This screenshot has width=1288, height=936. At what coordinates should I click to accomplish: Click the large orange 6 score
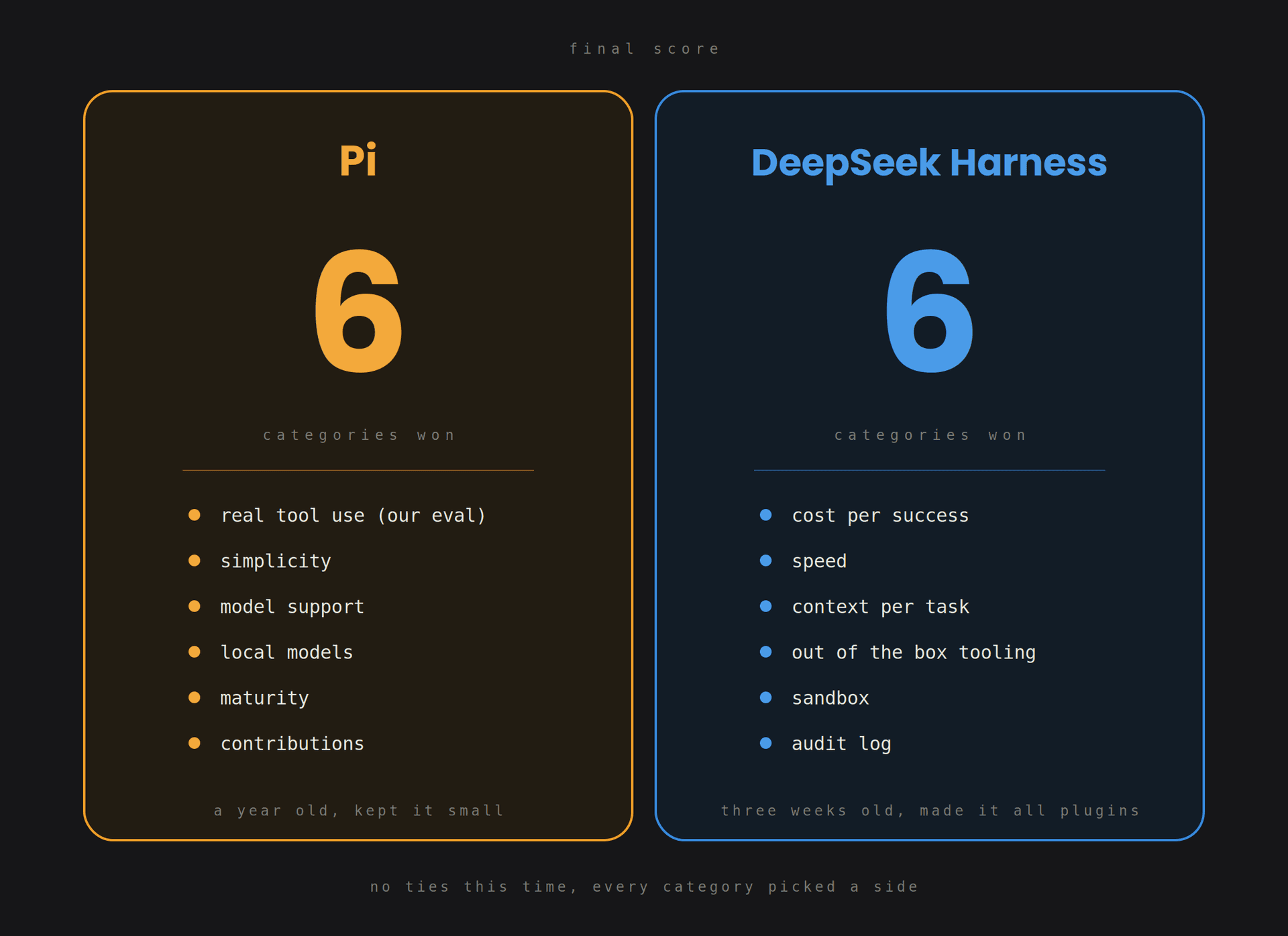point(359,311)
